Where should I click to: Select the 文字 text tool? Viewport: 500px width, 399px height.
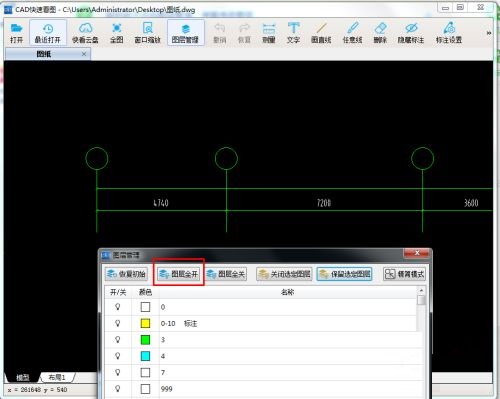(x=293, y=33)
